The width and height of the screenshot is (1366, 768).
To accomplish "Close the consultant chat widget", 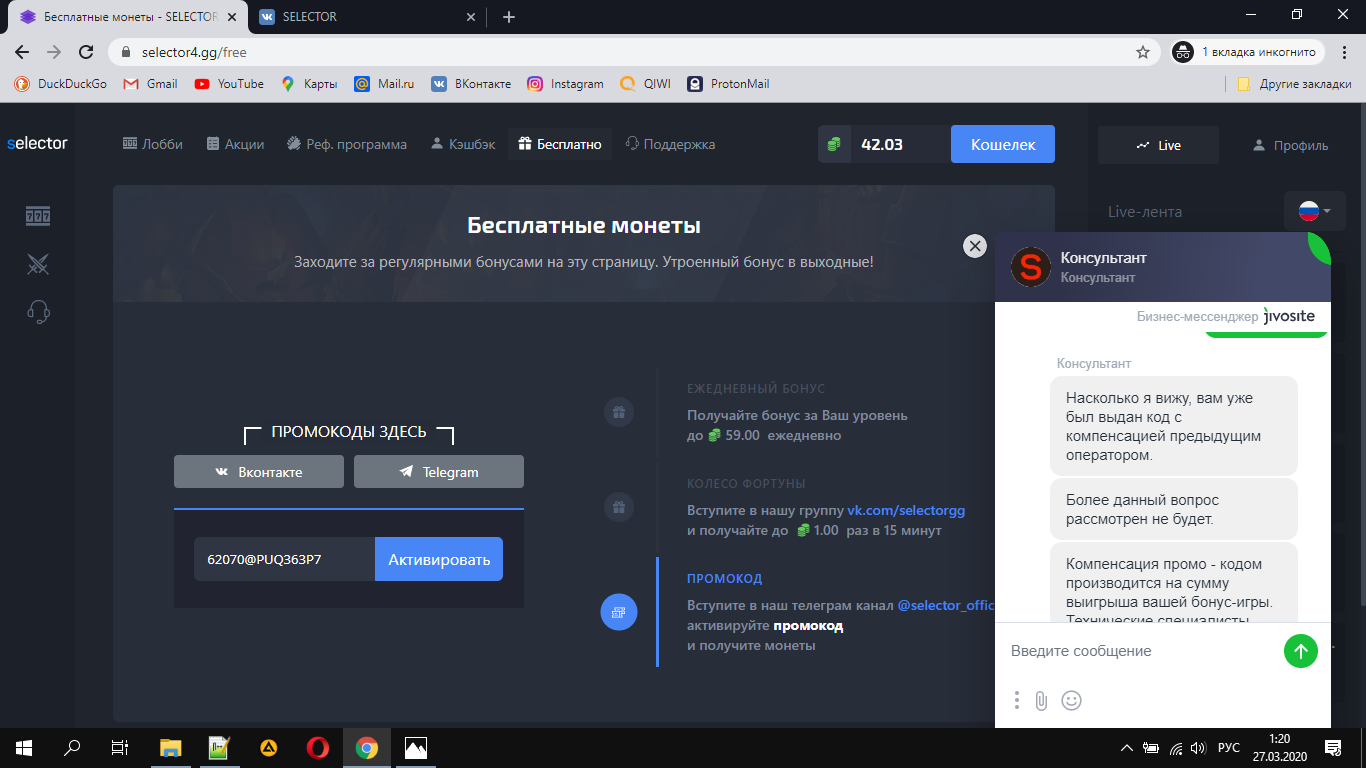I will (974, 246).
